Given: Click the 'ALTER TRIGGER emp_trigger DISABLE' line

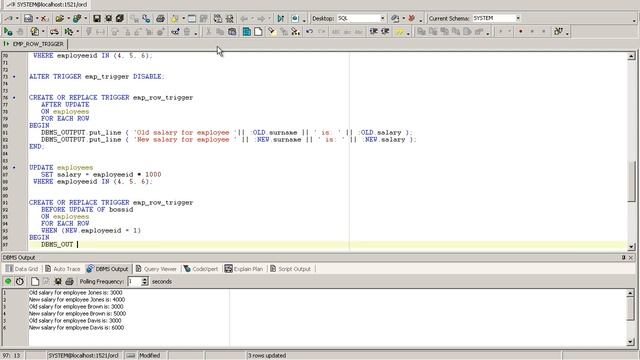Looking at the screenshot, I should point(96,76).
